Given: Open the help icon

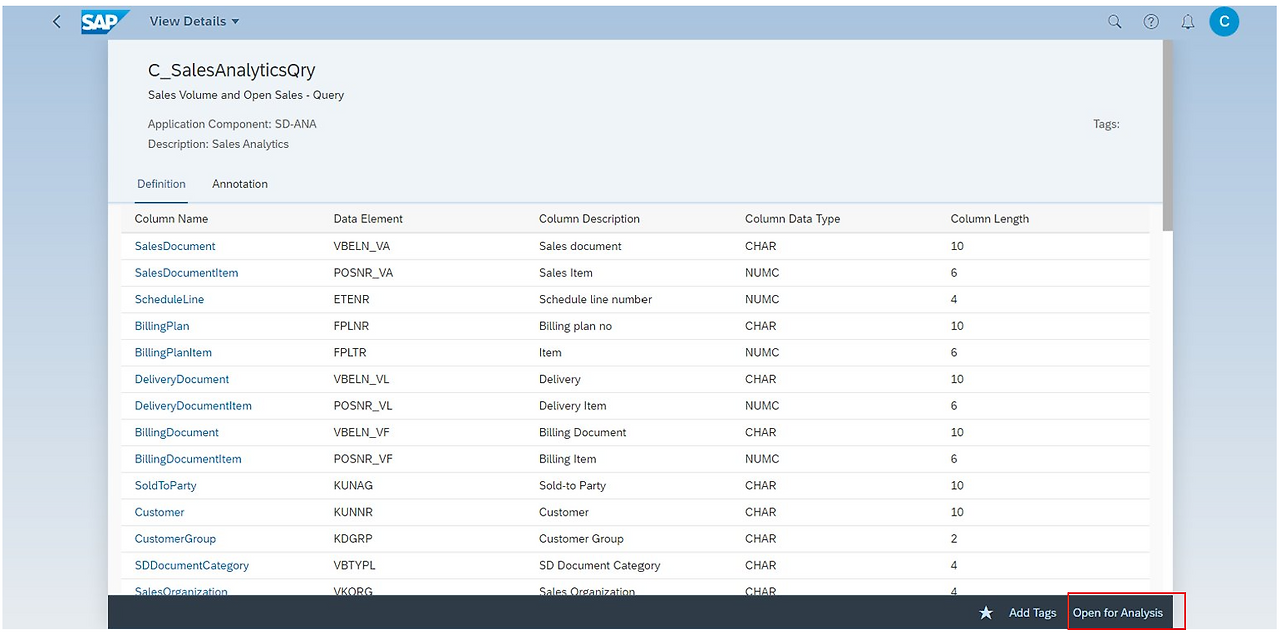Looking at the screenshot, I should pyautogui.click(x=1150, y=21).
